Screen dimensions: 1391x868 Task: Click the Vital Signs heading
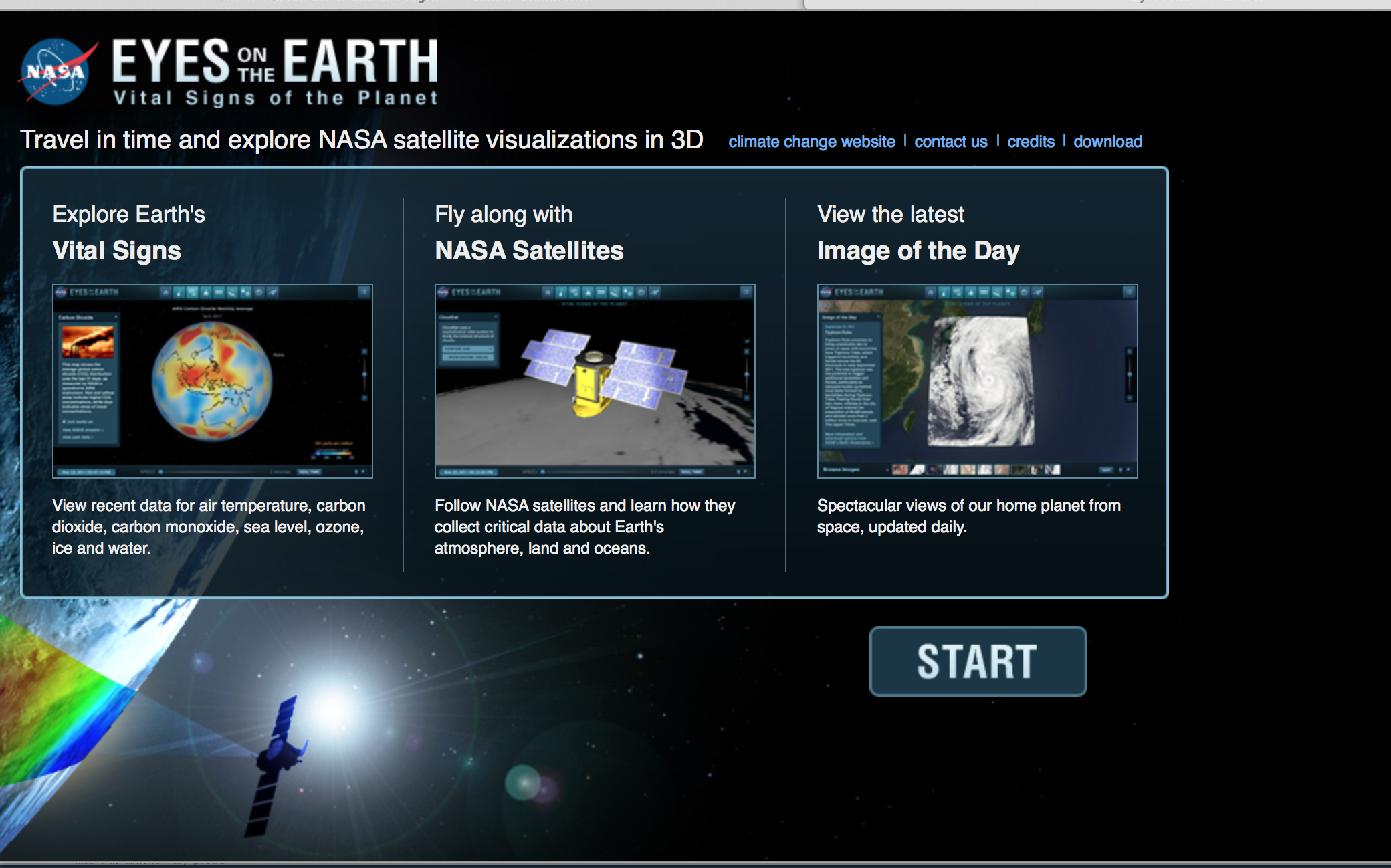coord(116,251)
